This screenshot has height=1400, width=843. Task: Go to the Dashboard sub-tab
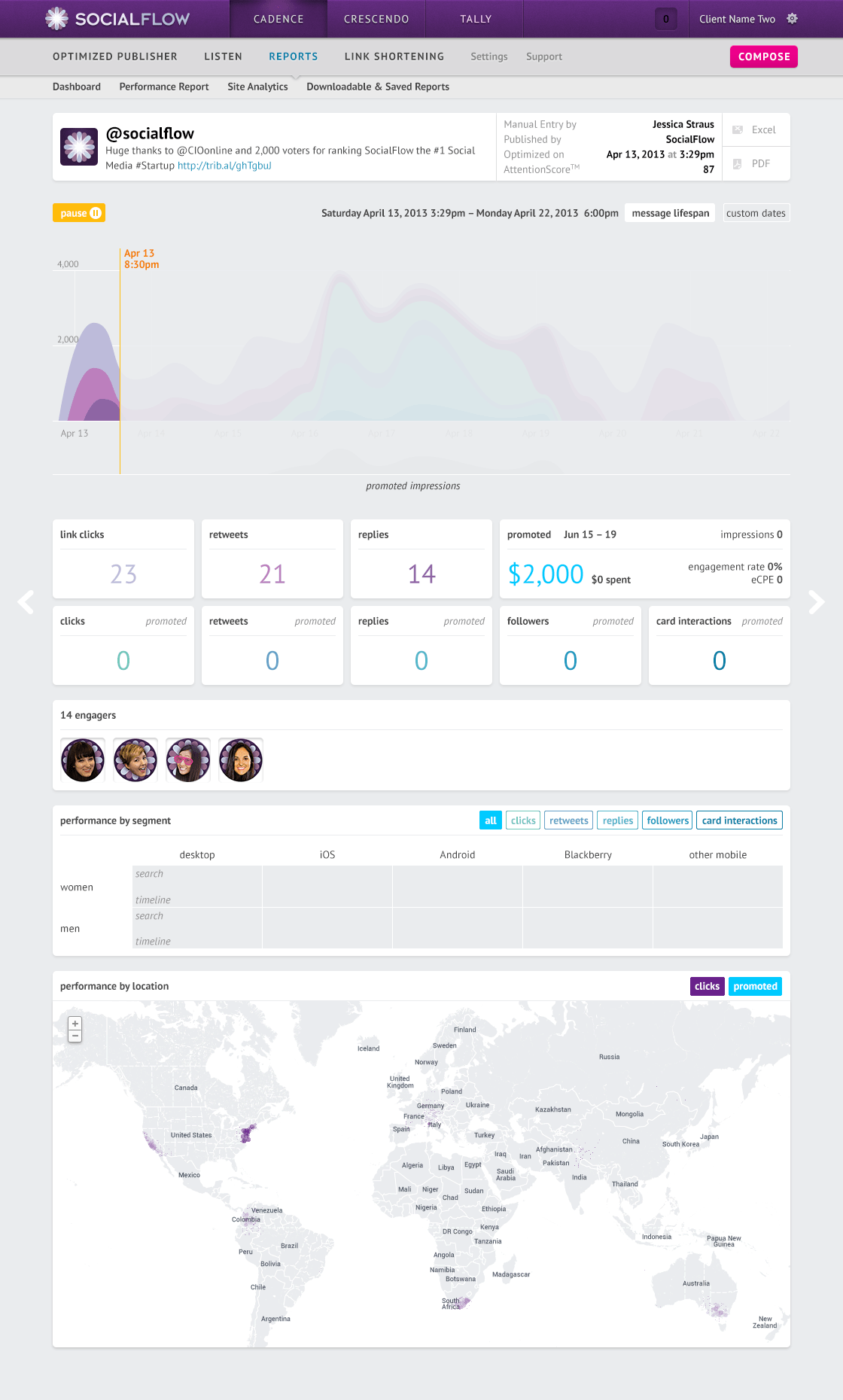77,87
